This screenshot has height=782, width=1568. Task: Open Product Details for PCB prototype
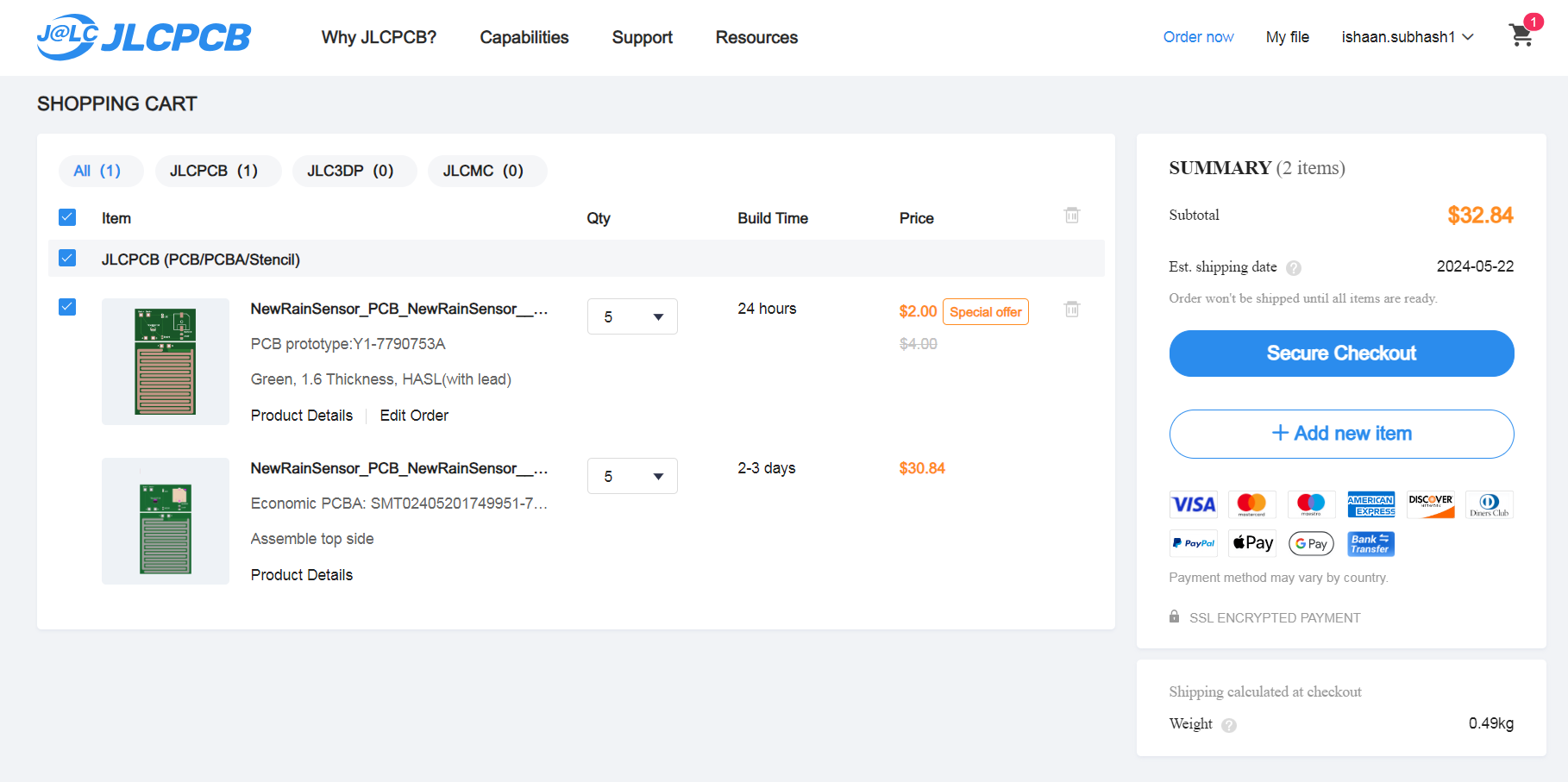click(302, 416)
